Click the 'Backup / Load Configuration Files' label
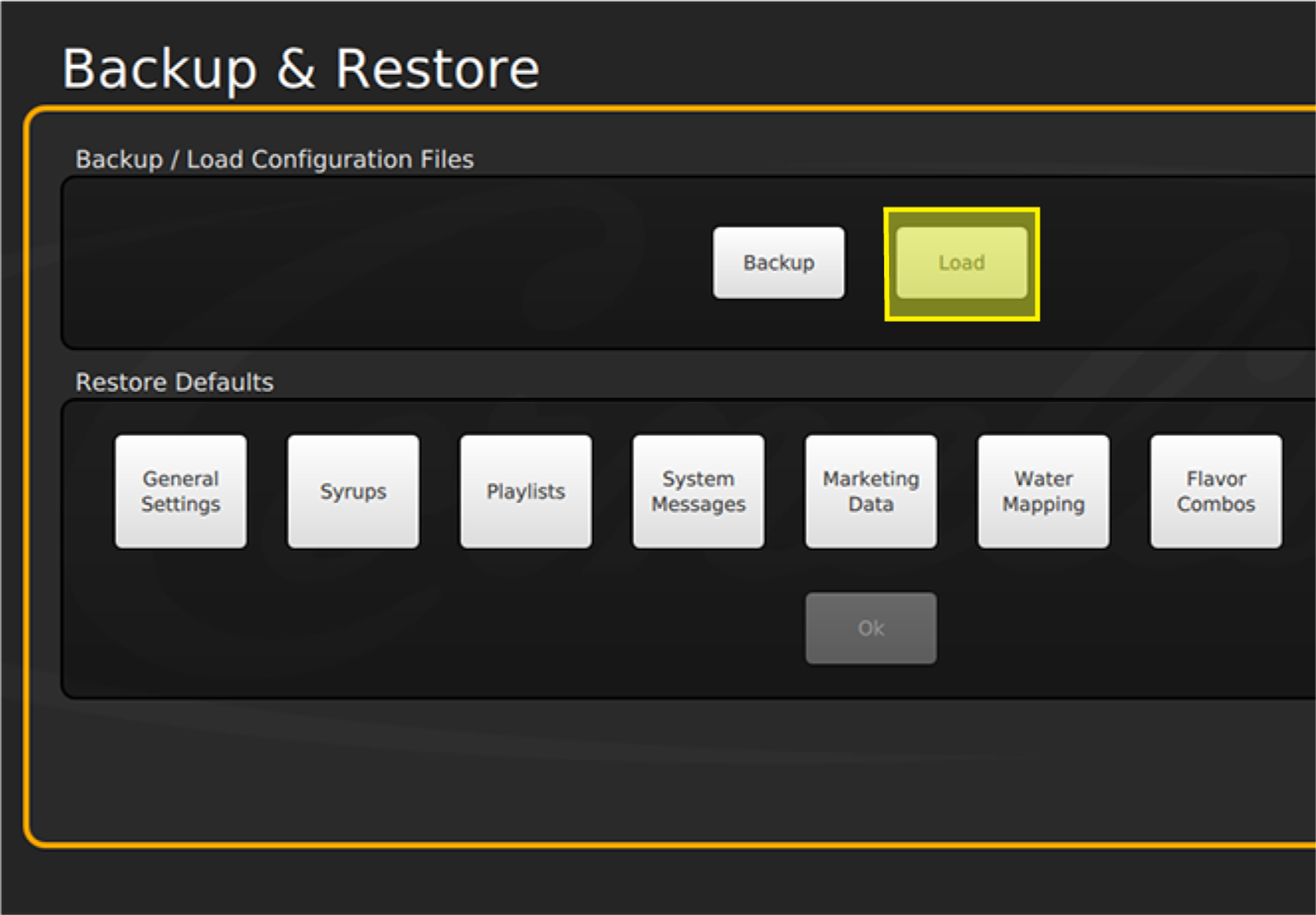Screen dimensions: 1316x915 (275, 159)
